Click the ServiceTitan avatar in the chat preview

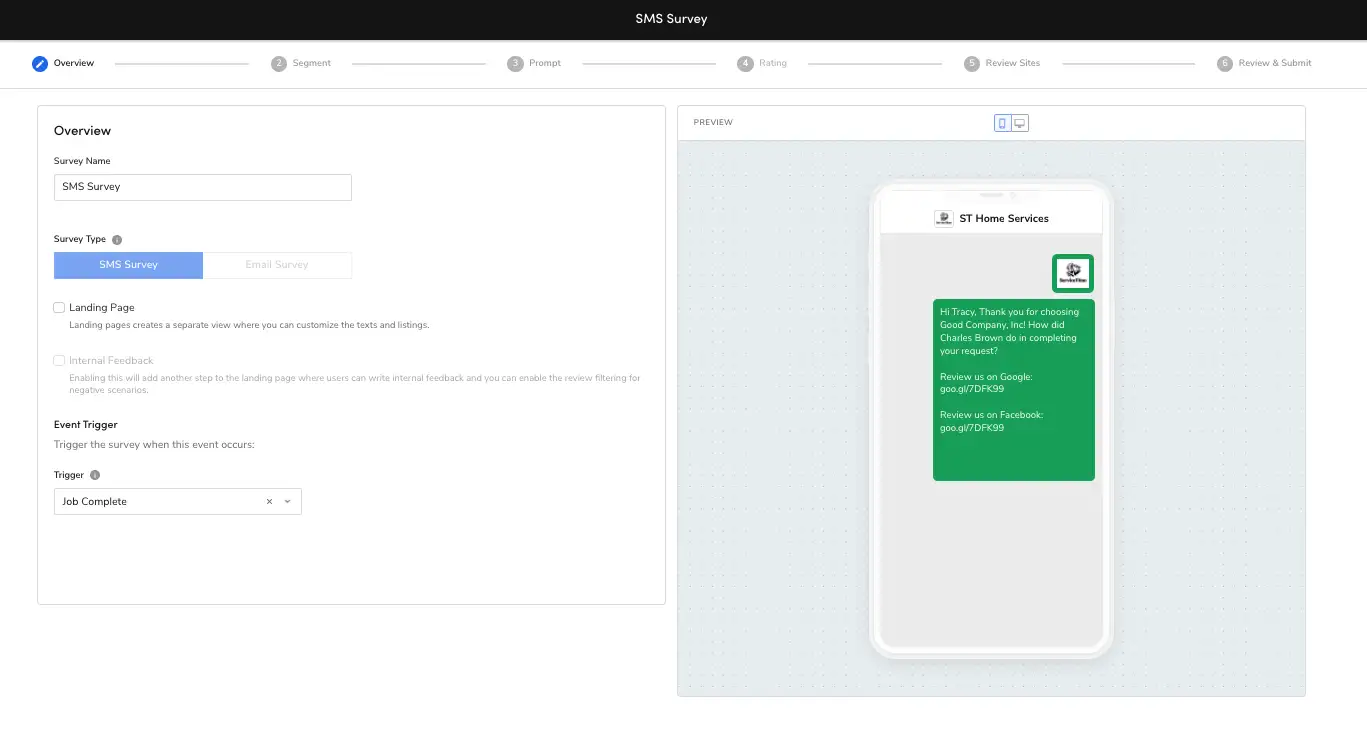tap(1072, 271)
